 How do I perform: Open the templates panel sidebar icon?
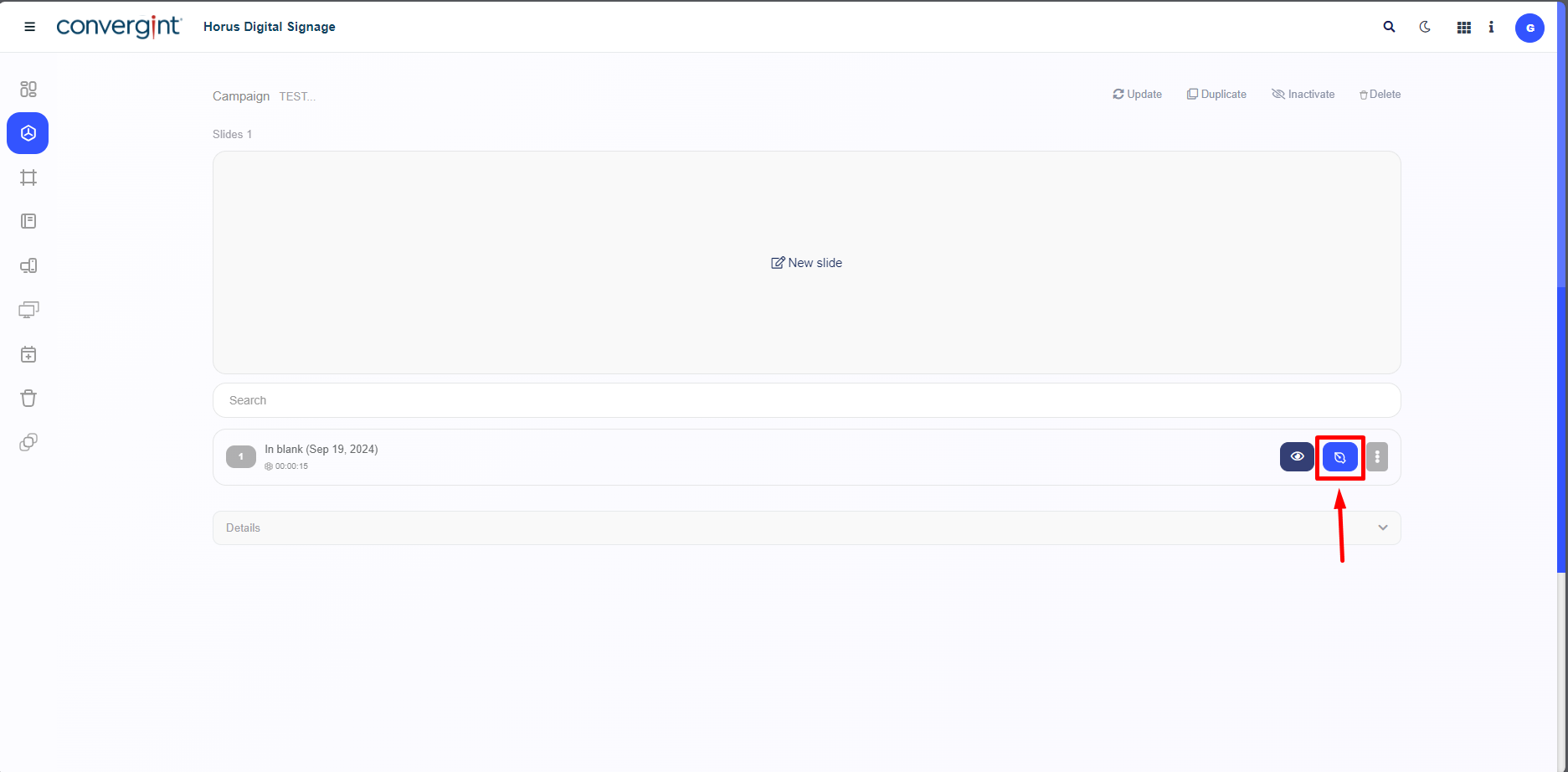coord(28,221)
